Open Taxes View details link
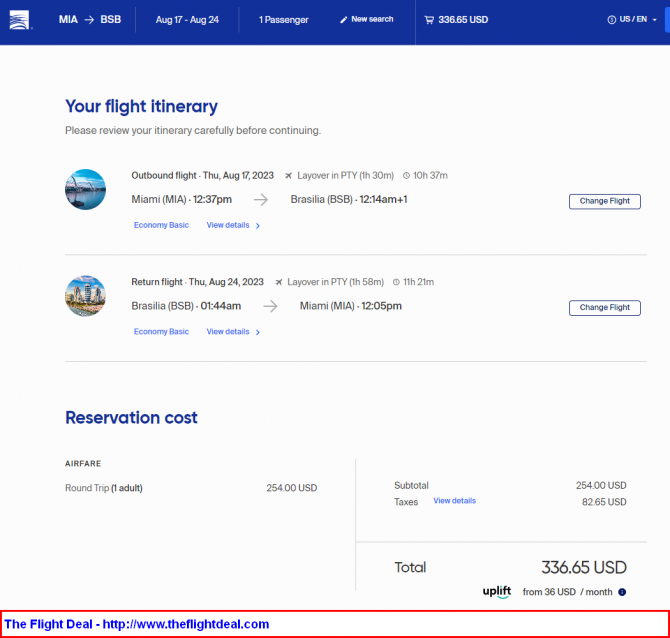The height and width of the screenshot is (638, 670). tap(455, 500)
